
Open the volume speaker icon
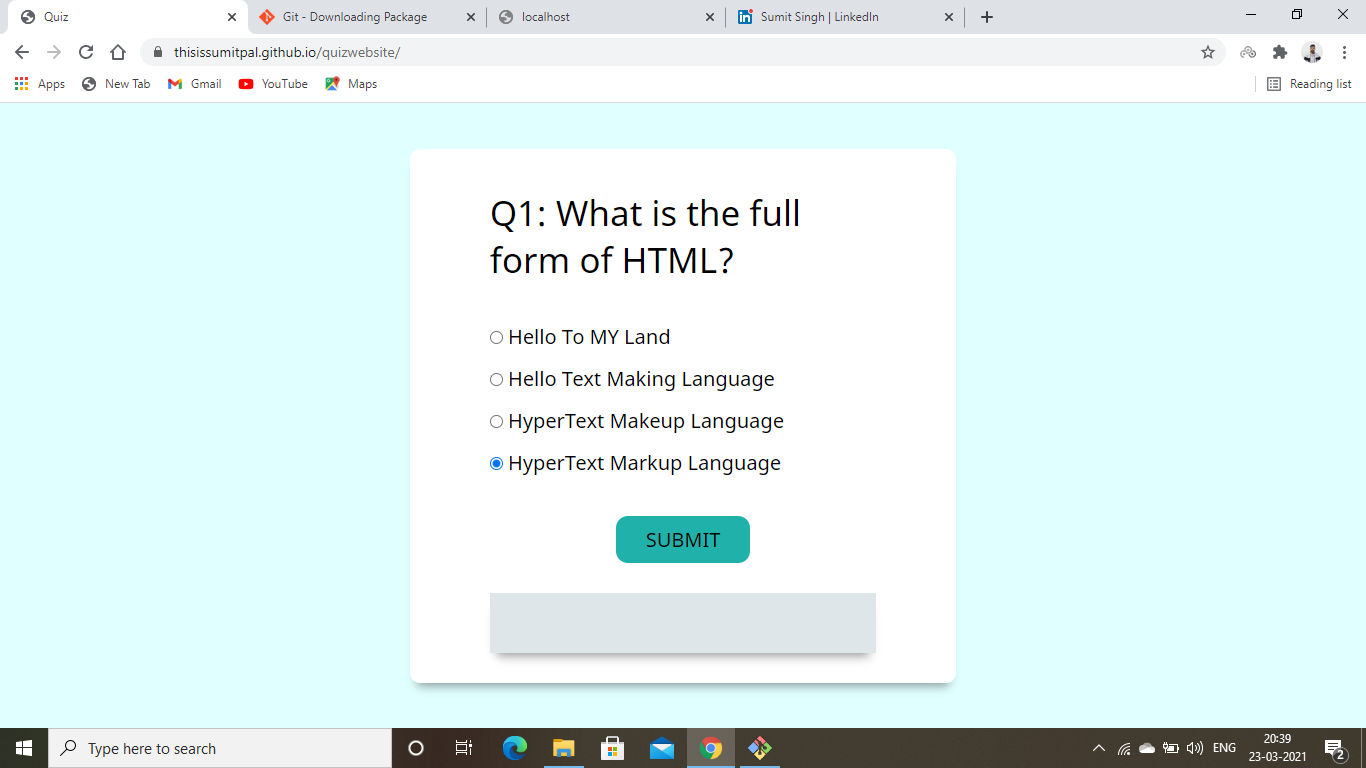coord(1194,748)
